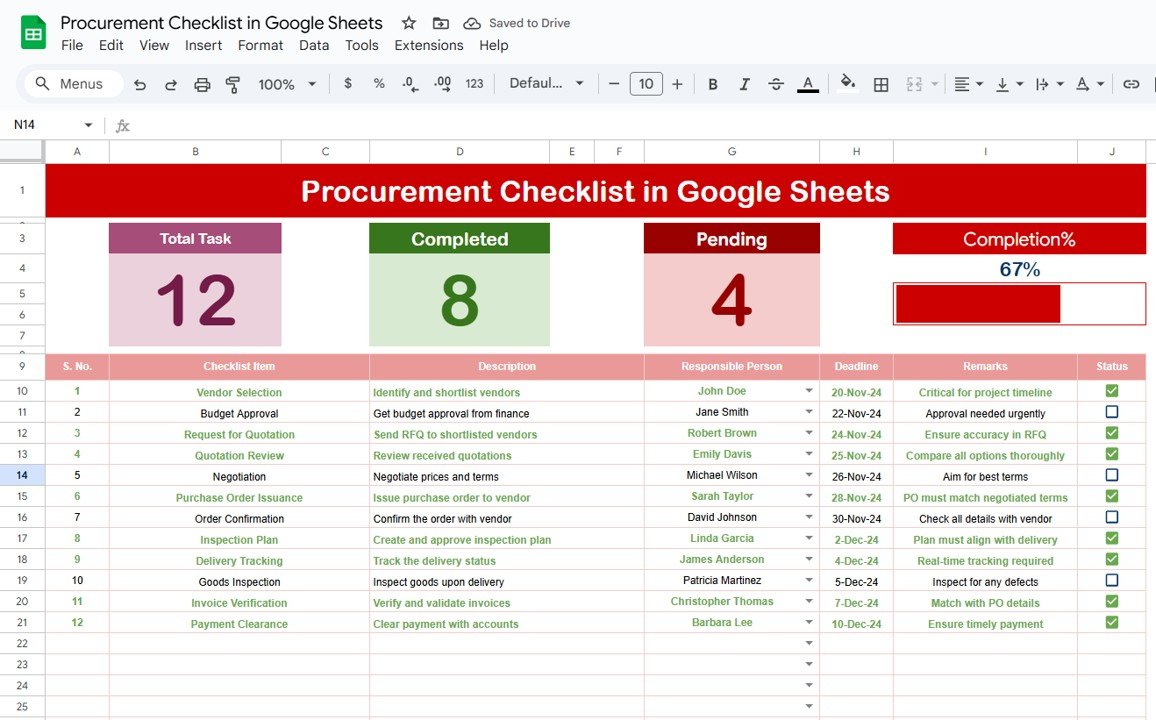Open the 123 more formats button
The height and width of the screenshot is (720, 1156).
(474, 84)
